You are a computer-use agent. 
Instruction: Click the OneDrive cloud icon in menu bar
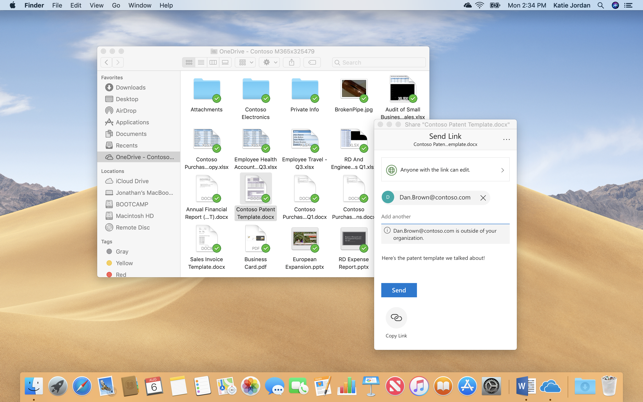pos(467,5)
